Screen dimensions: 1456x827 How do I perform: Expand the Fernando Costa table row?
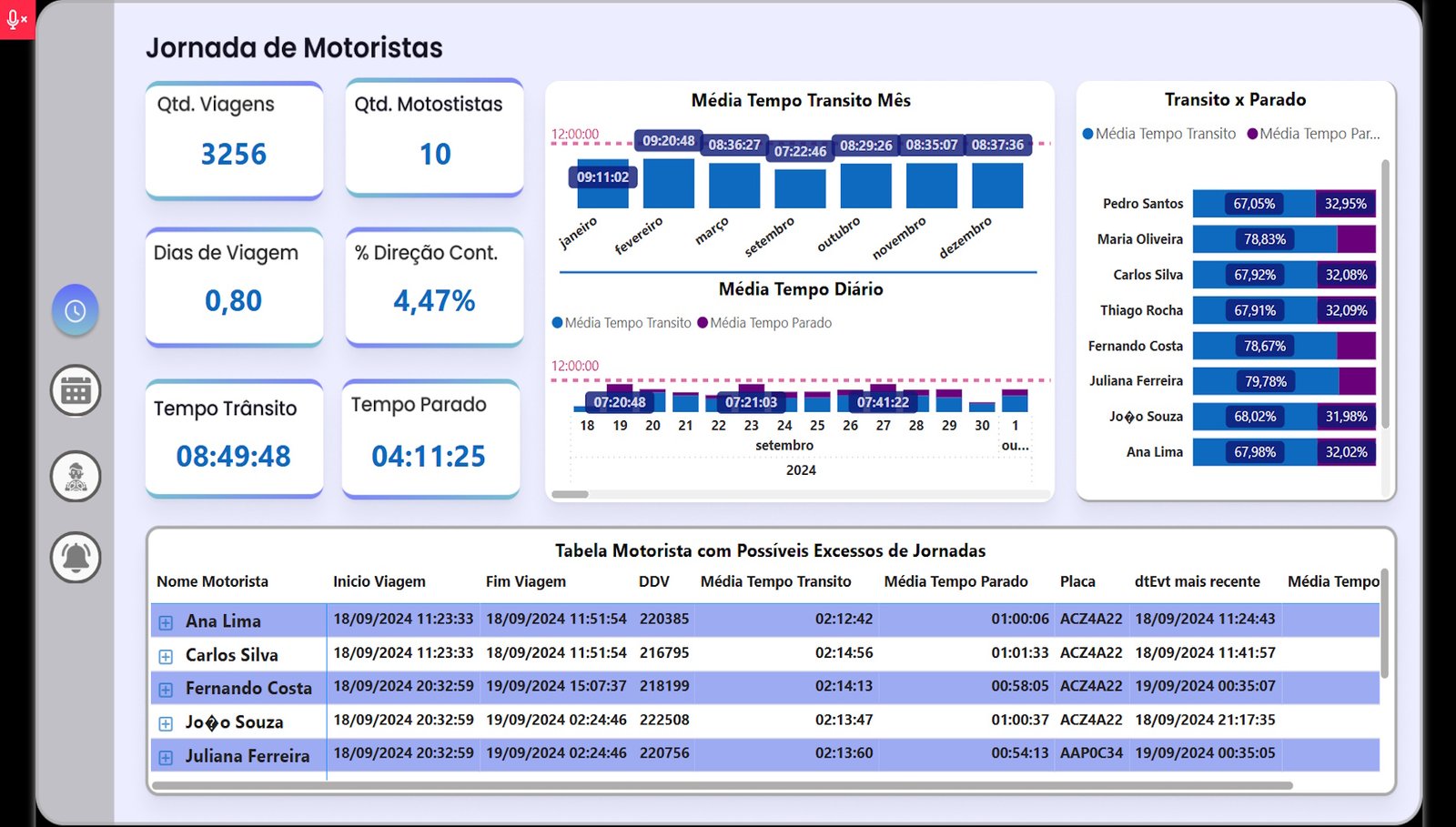pos(165,687)
